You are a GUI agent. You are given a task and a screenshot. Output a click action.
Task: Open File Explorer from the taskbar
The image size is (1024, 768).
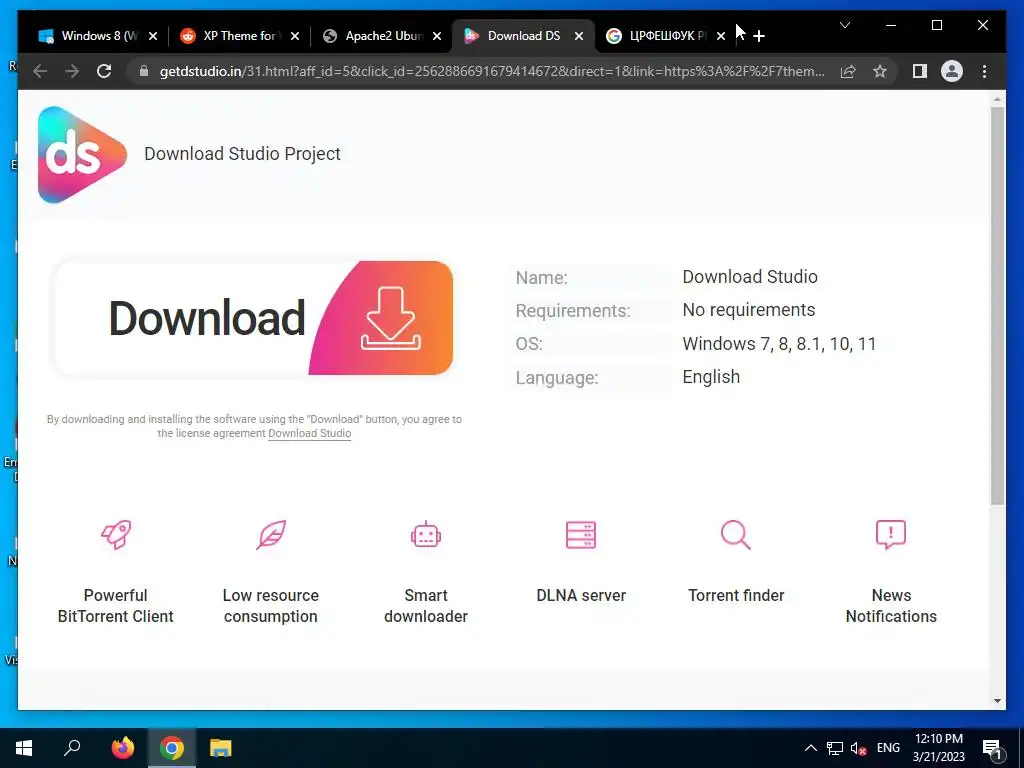click(x=221, y=748)
